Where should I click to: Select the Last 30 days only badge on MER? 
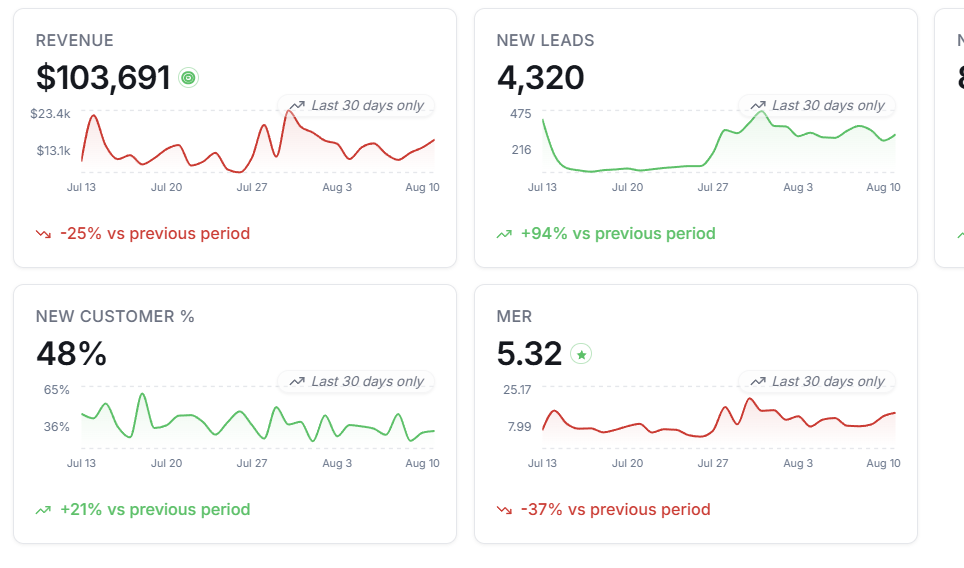tap(817, 382)
